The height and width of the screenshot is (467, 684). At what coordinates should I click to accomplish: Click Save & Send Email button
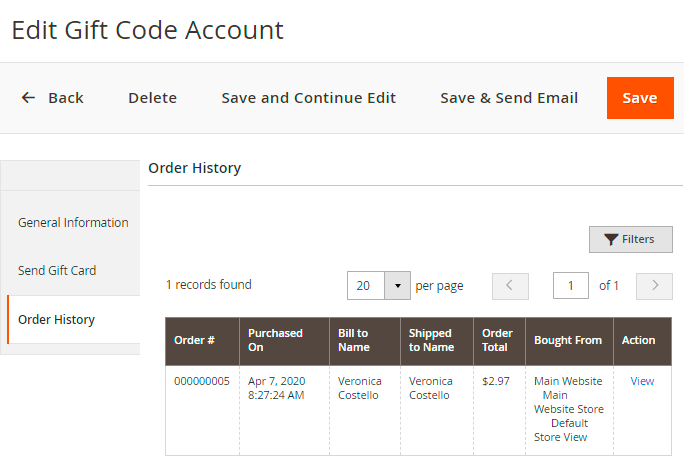[509, 98]
